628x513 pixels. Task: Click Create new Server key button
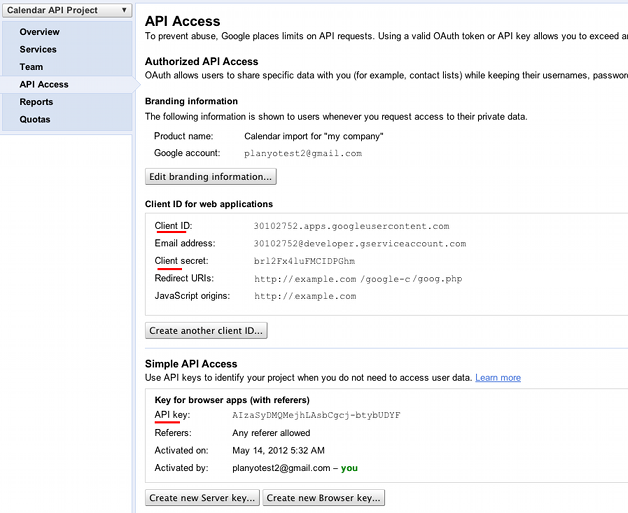tap(202, 497)
